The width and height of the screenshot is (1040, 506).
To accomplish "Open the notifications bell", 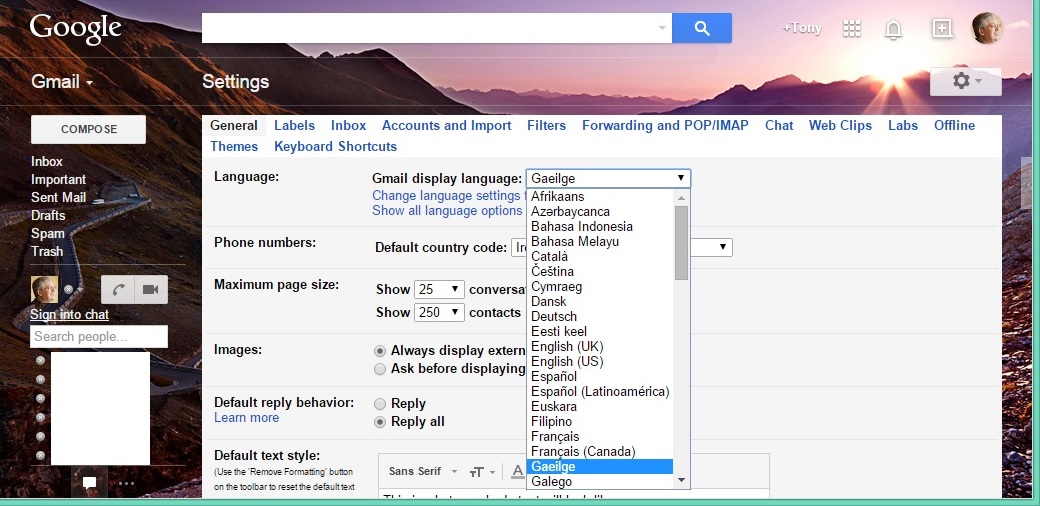I will [x=893, y=29].
